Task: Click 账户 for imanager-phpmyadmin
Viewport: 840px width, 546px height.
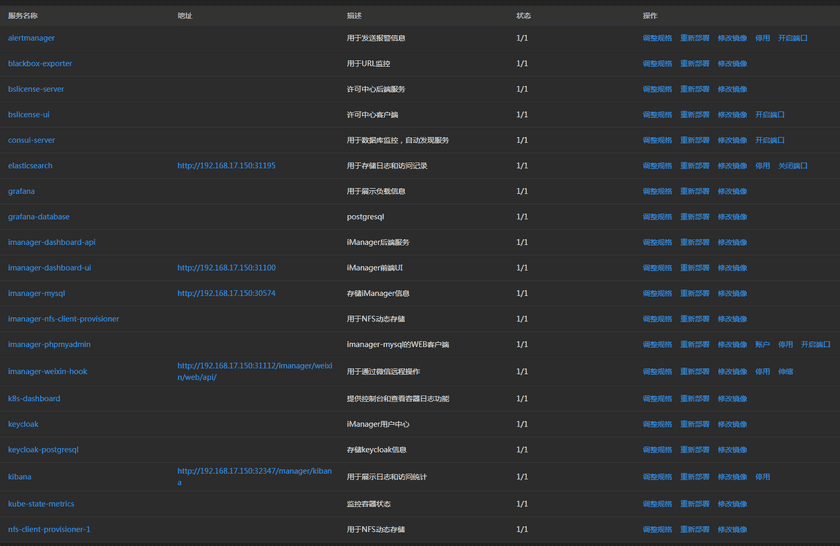Action: pyautogui.click(x=762, y=345)
